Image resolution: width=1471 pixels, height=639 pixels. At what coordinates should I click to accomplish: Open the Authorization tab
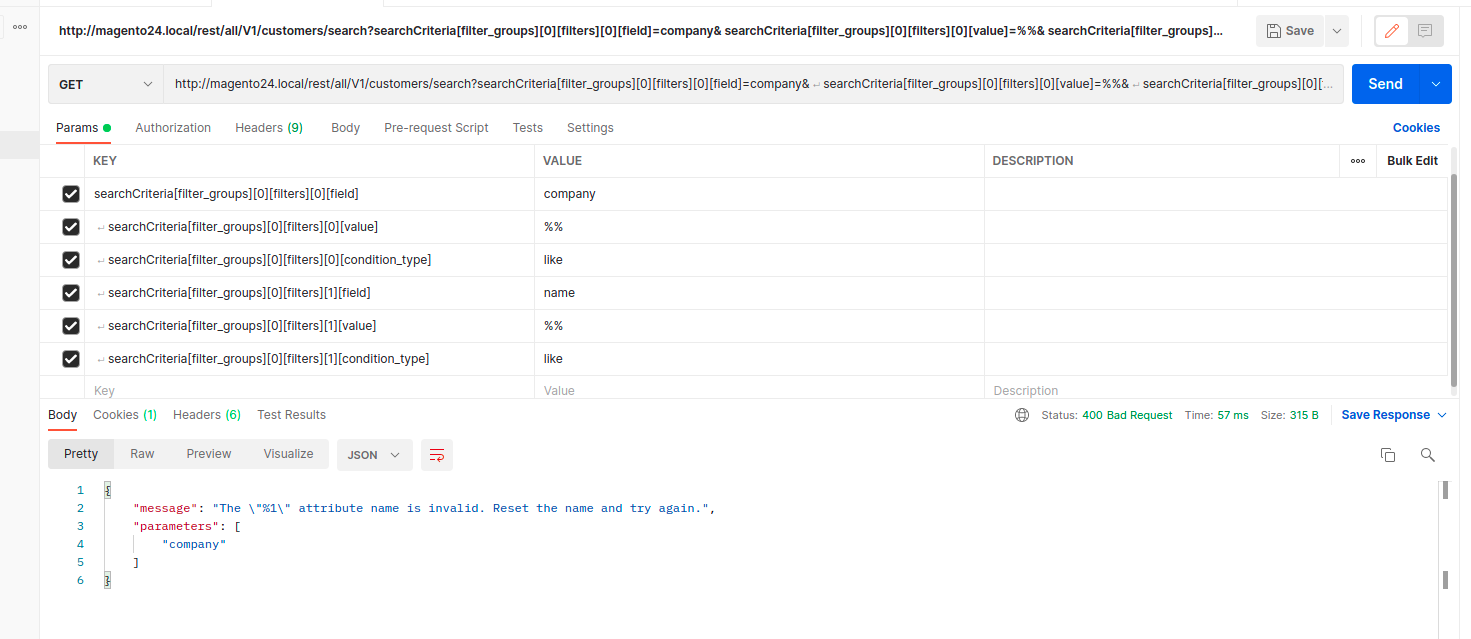point(173,128)
